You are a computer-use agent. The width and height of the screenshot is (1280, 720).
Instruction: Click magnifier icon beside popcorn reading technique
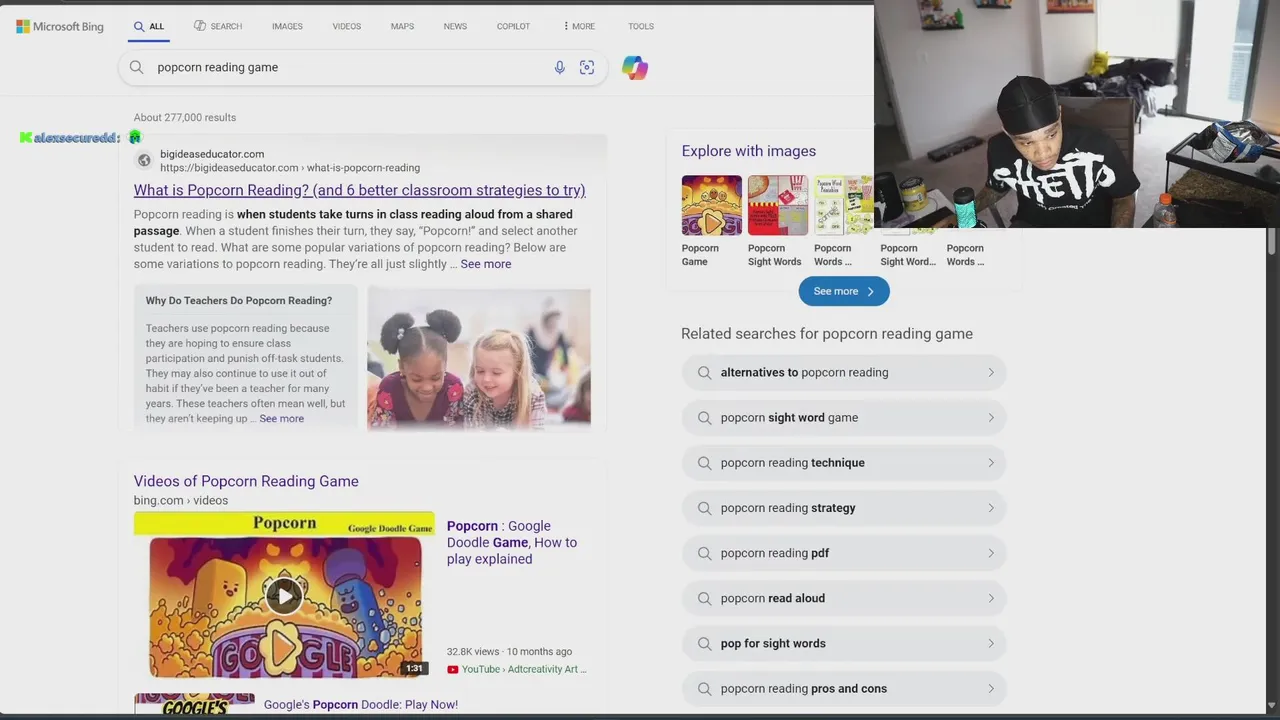point(704,462)
